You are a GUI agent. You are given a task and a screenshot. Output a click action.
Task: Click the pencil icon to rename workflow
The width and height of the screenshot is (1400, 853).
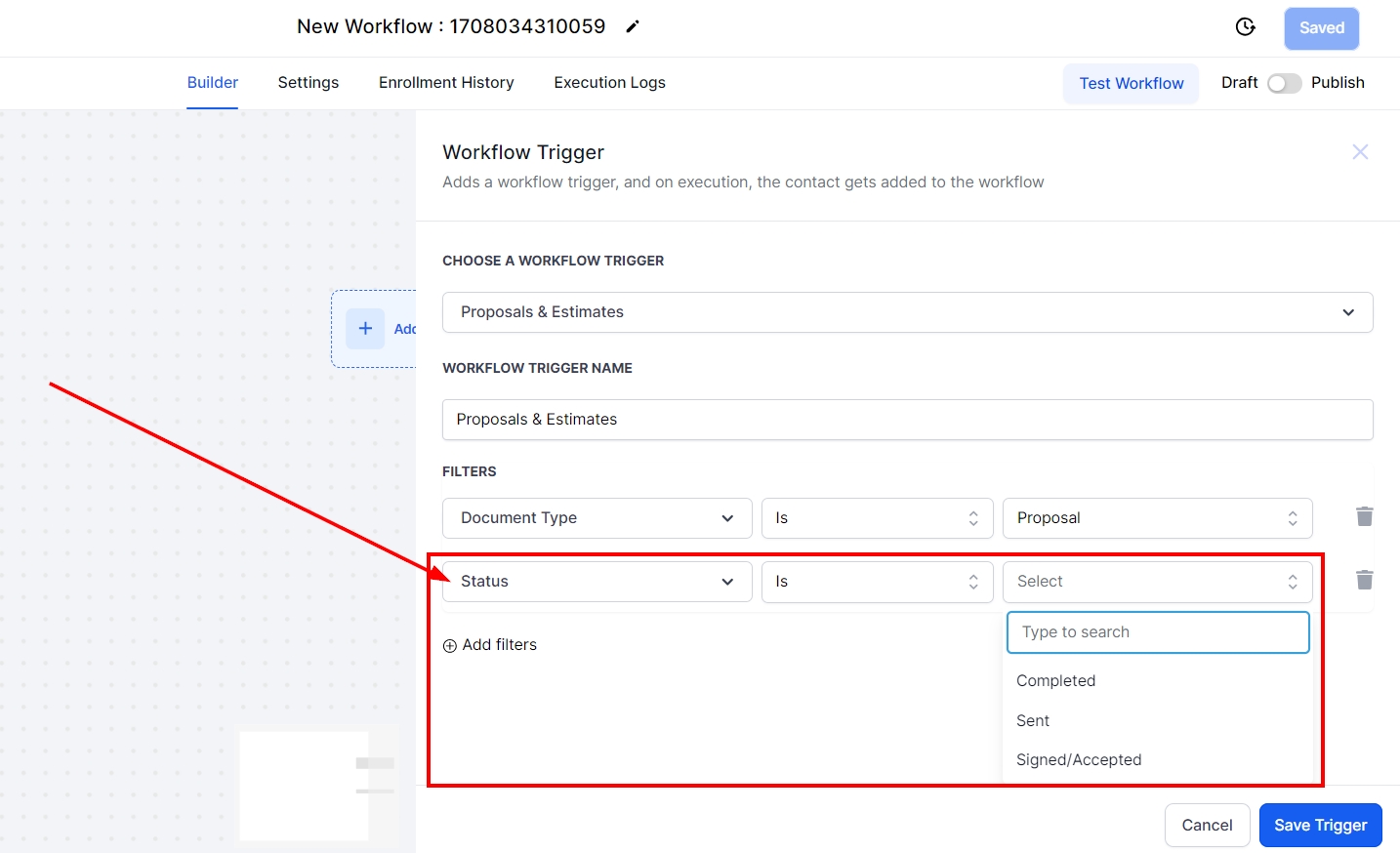tap(633, 27)
